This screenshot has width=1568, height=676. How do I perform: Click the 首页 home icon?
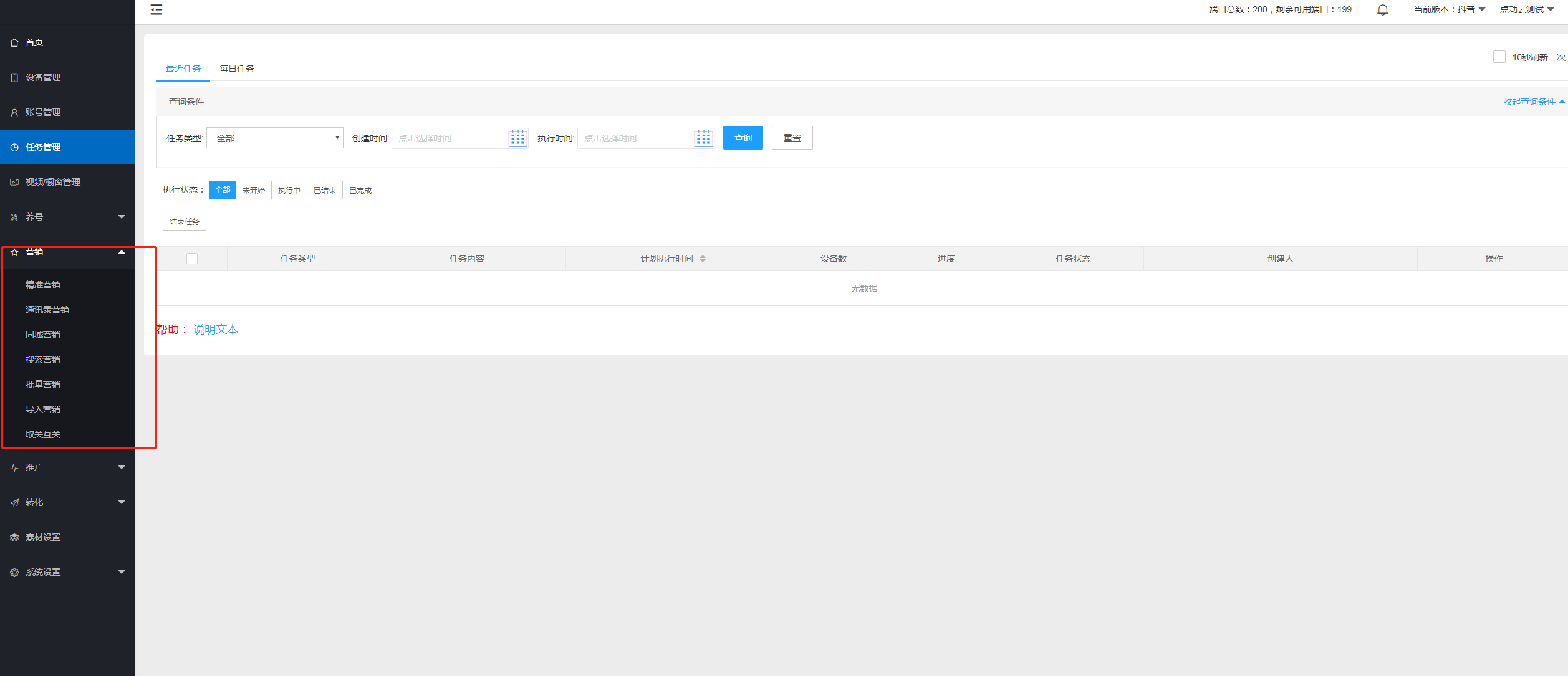[x=14, y=42]
